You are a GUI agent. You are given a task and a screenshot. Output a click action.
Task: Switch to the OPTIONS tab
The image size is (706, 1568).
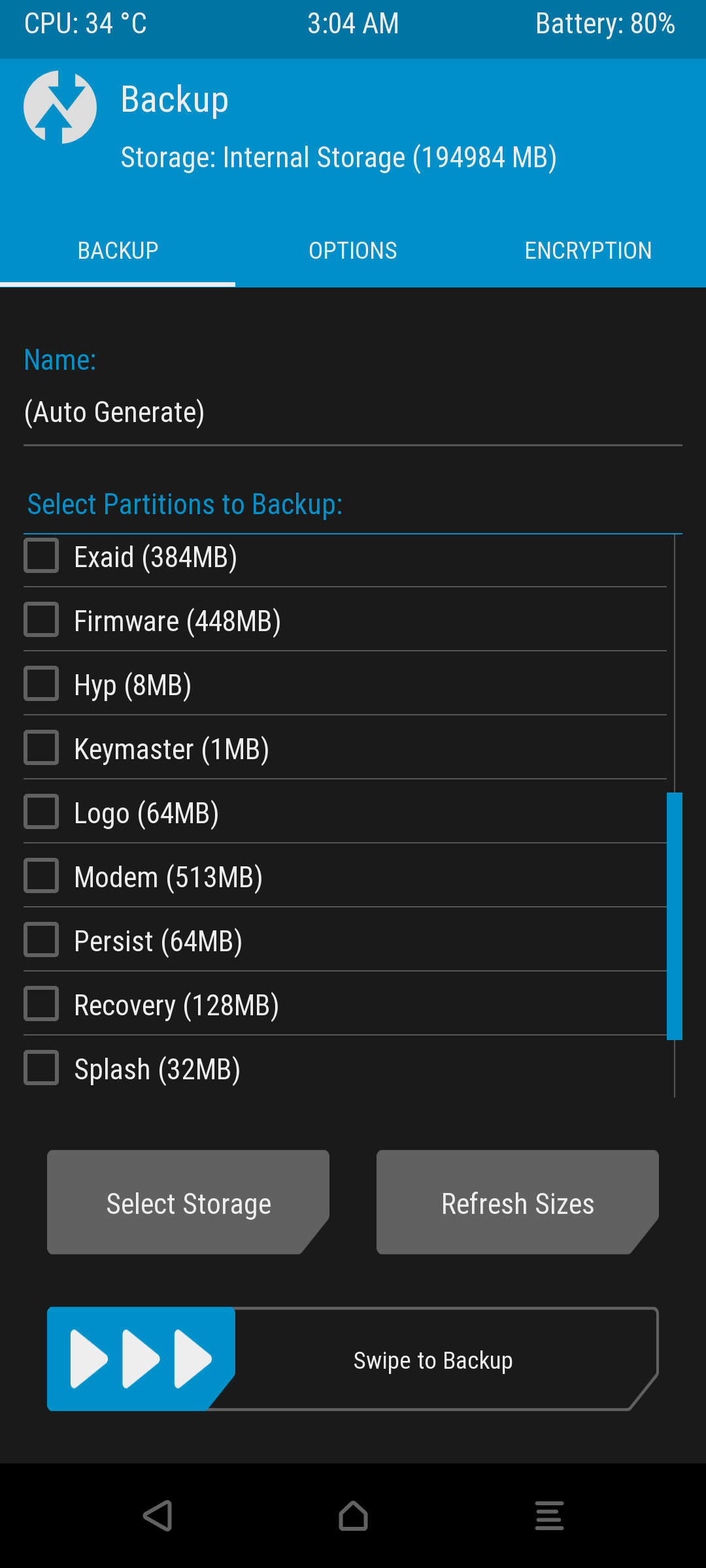click(x=353, y=251)
